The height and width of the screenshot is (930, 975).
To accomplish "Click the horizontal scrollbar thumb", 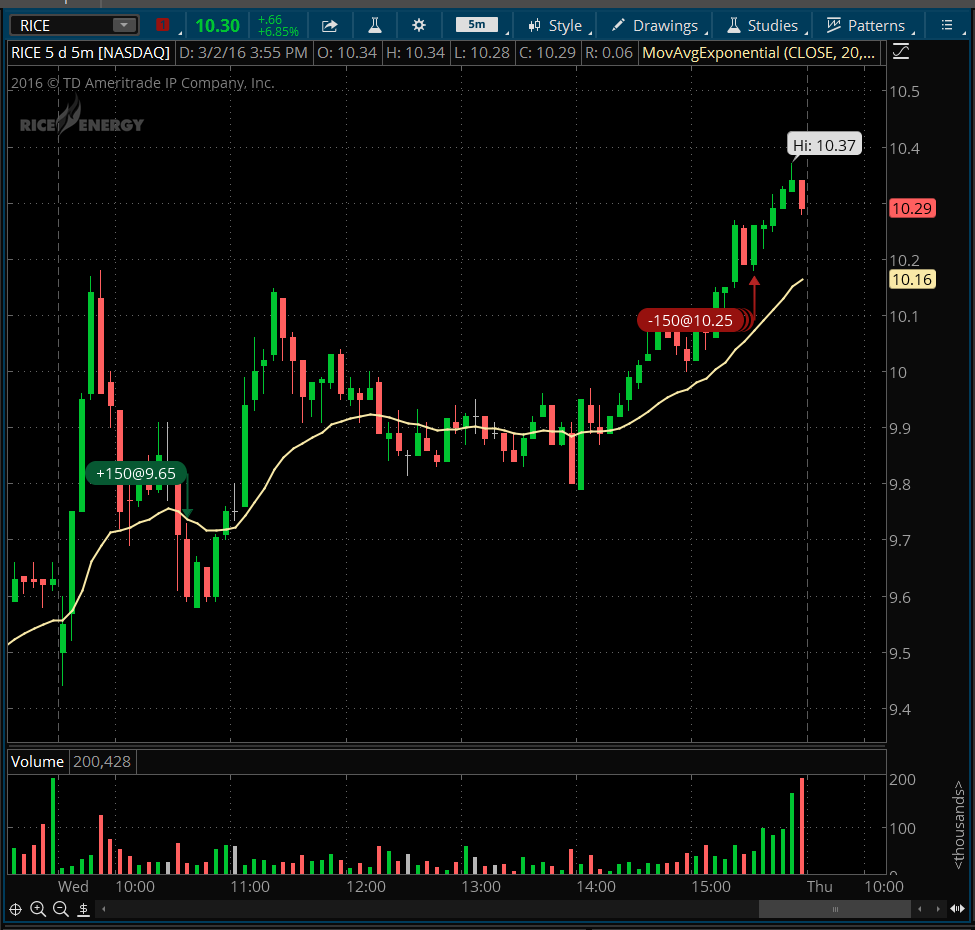I will click(x=834, y=909).
